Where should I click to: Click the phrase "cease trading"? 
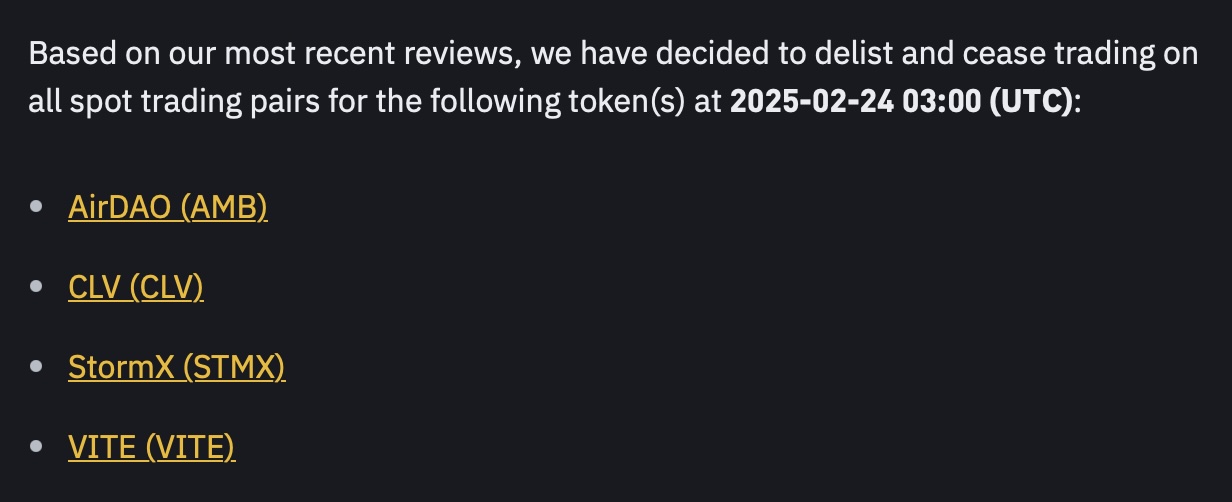(1062, 53)
